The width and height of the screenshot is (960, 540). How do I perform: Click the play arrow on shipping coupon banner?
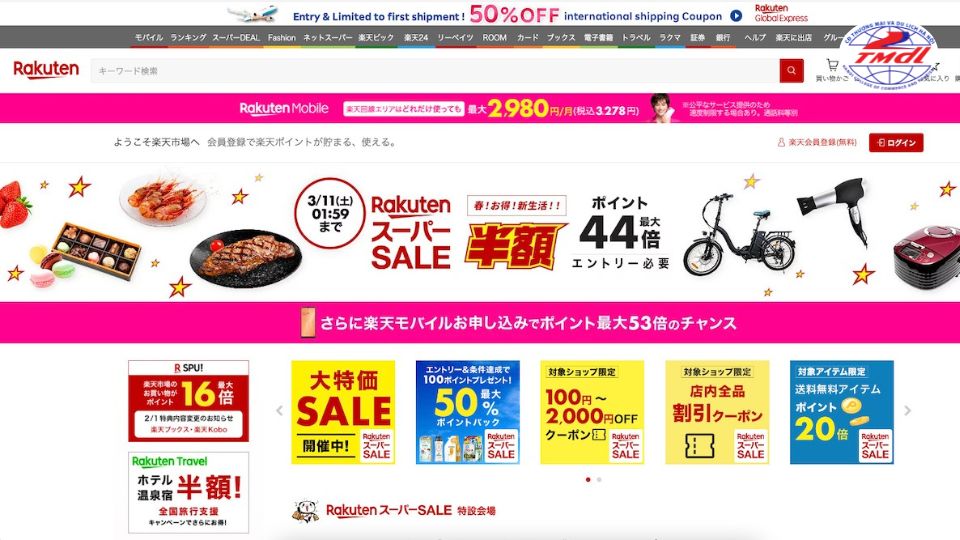click(x=736, y=16)
